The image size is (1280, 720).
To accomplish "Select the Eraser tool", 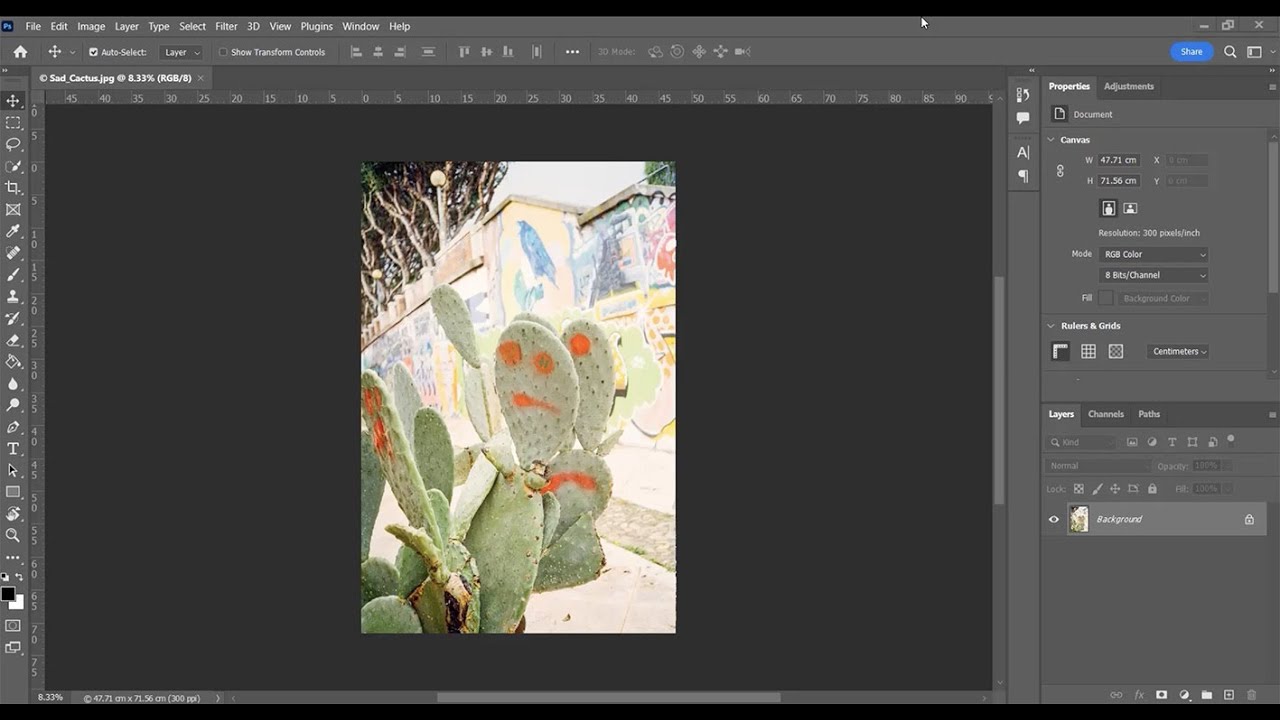I will (13, 340).
